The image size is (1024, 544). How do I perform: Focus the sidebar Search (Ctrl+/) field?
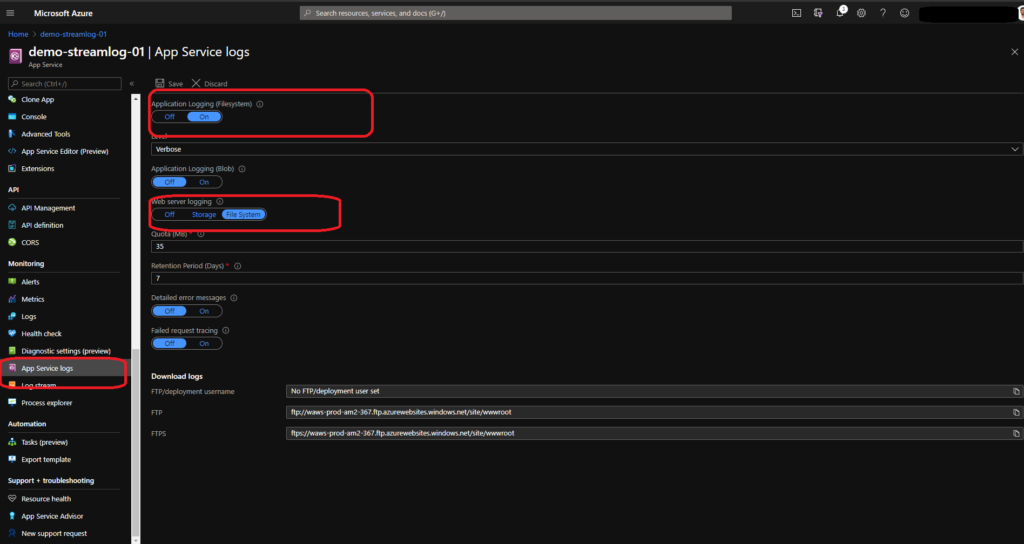point(65,84)
